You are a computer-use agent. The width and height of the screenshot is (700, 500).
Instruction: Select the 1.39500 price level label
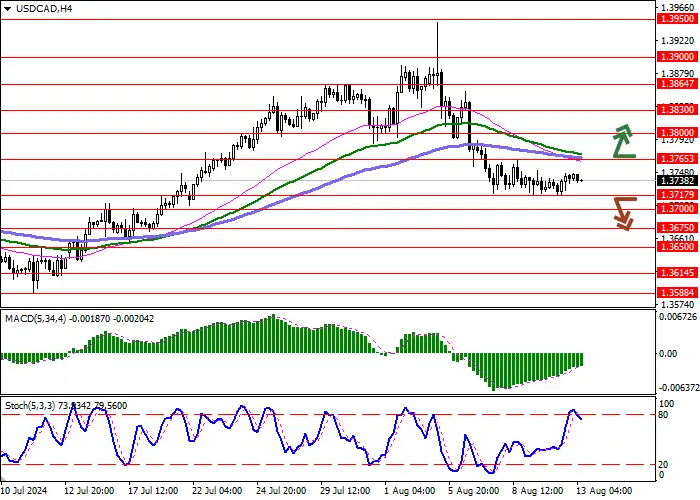click(x=677, y=19)
